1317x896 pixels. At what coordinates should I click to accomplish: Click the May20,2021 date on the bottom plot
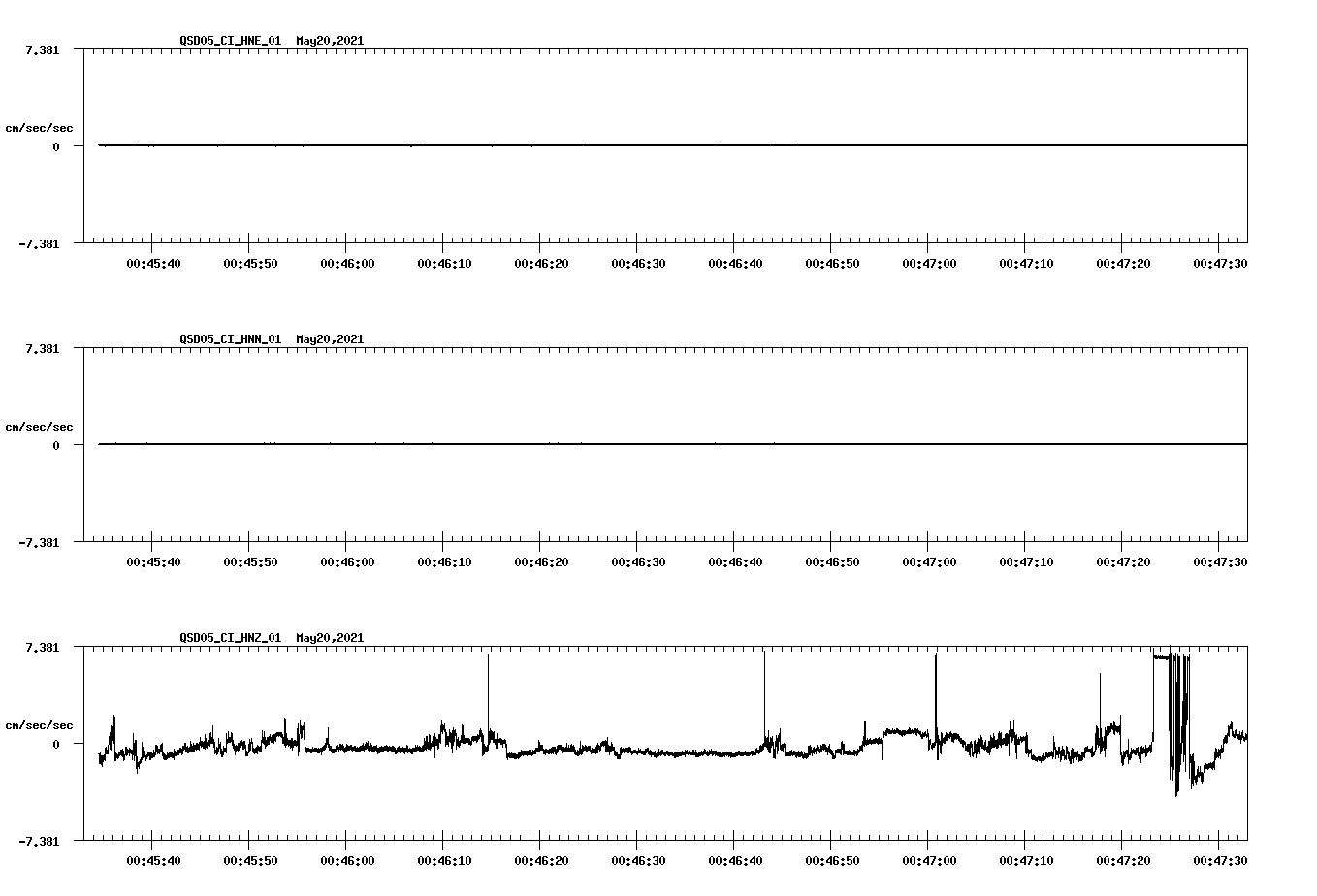pyautogui.click(x=330, y=638)
